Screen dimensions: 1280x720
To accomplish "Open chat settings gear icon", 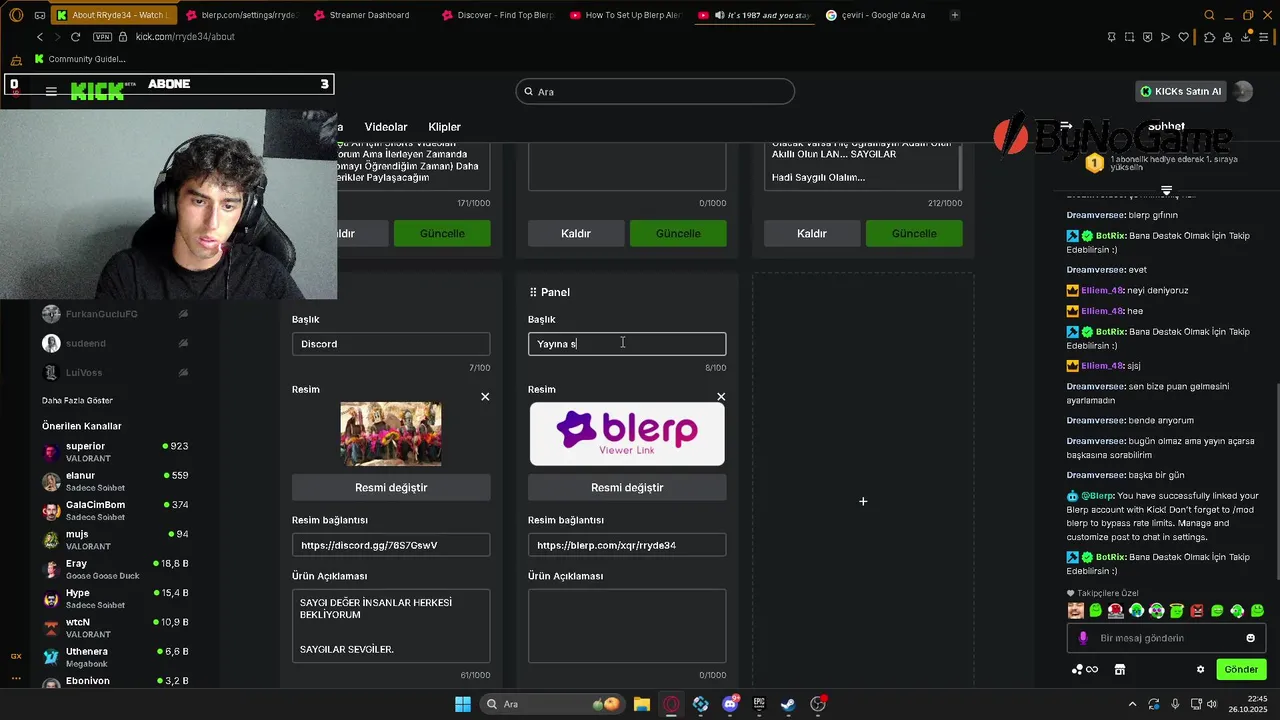I will tap(1201, 669).
